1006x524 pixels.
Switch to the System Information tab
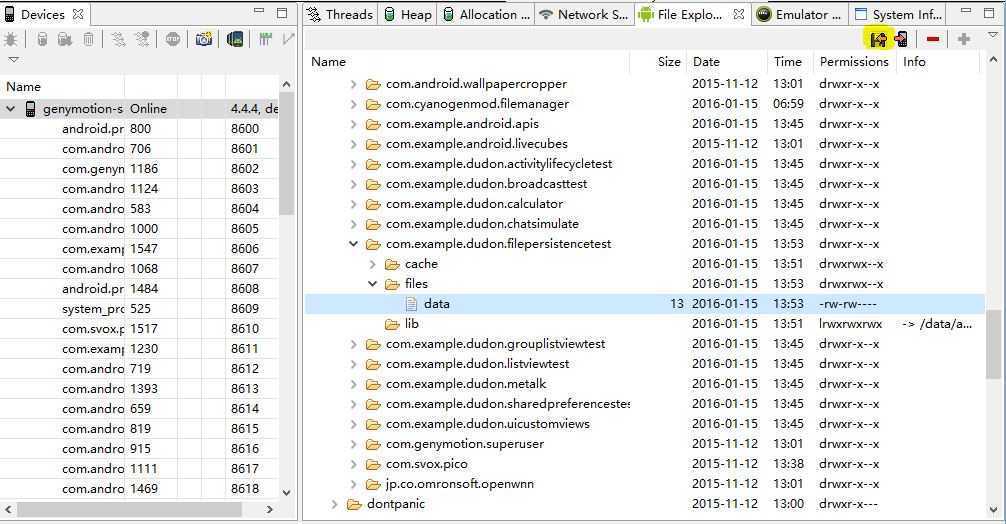click(898, 14)
